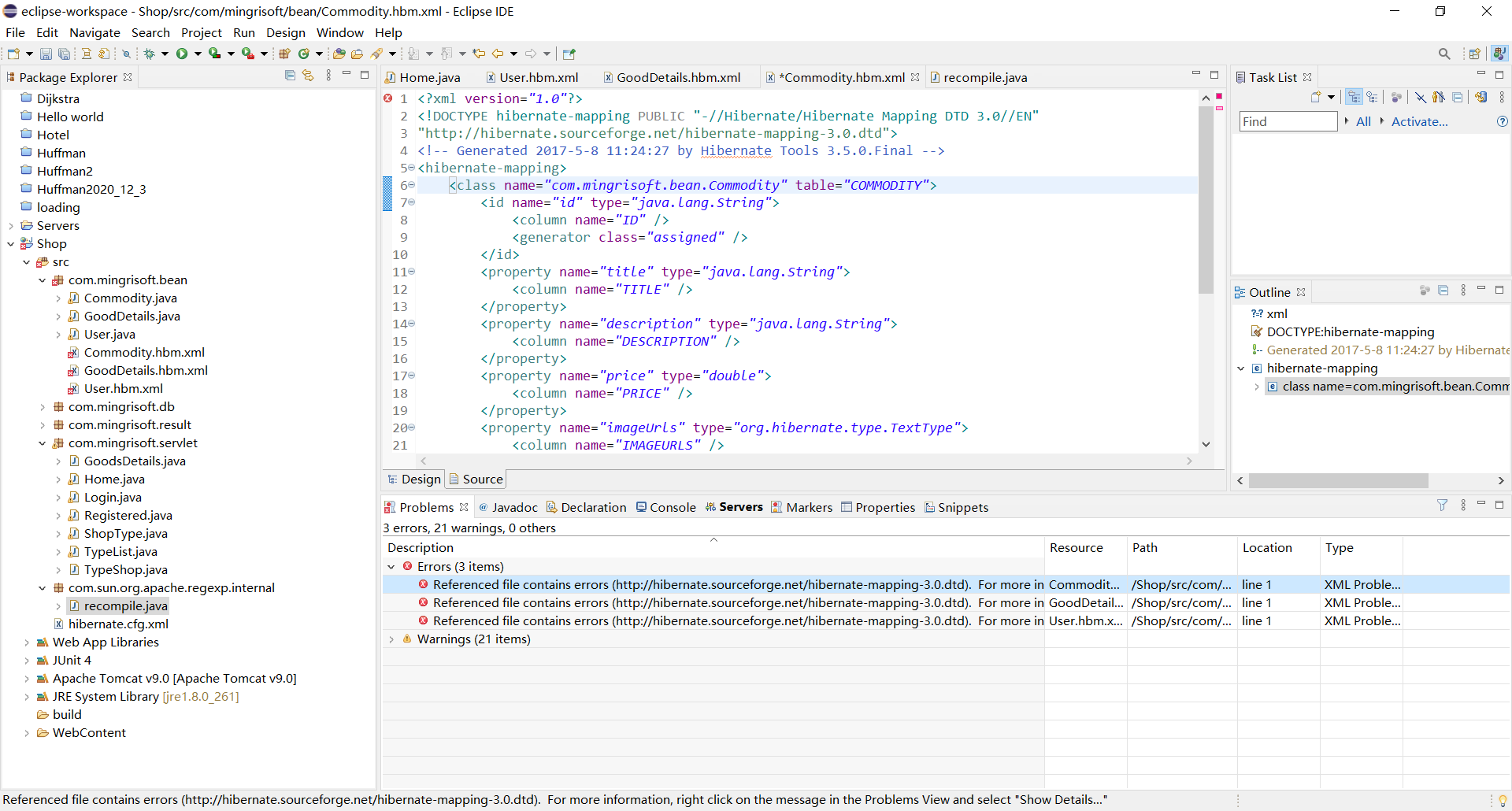Collapse All in Package Explorer
1512x811 pixels.
click(x=290, y=76)
